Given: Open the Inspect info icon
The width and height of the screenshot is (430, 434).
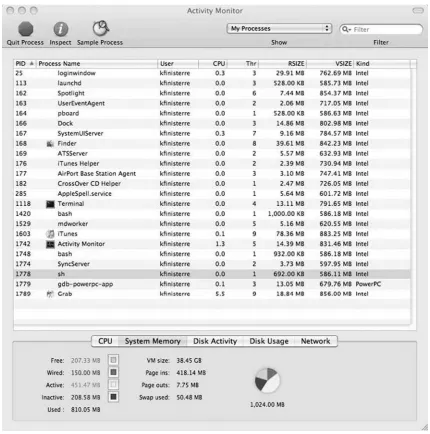Looking at the screenshot, I should [x=60, y=29].
